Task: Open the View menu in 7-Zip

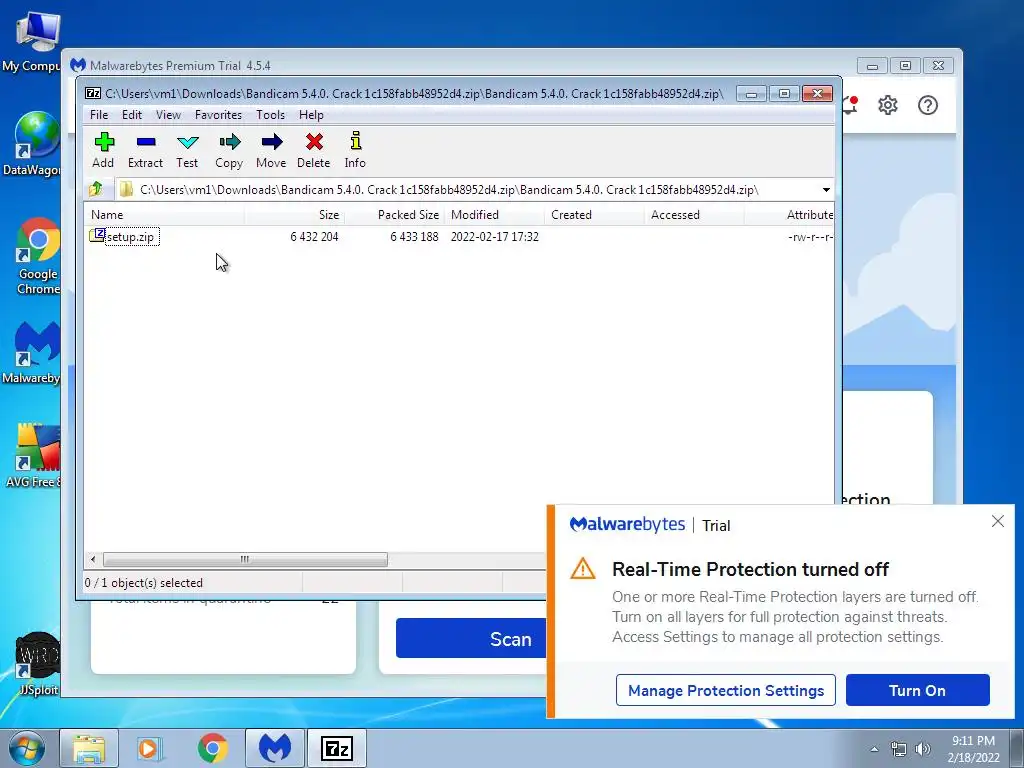Action: [x=168, y=115]
